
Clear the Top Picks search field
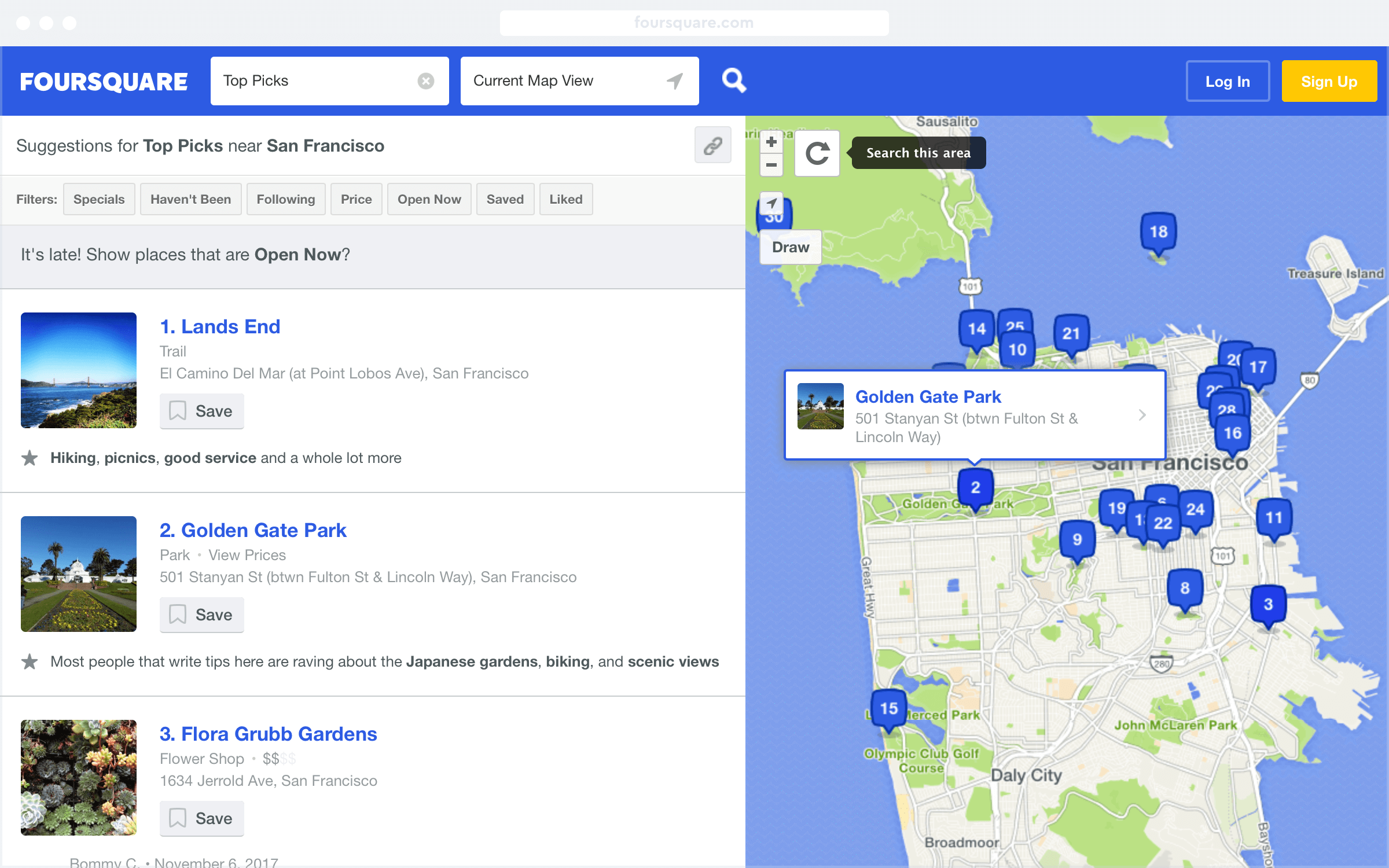[426, 81]
